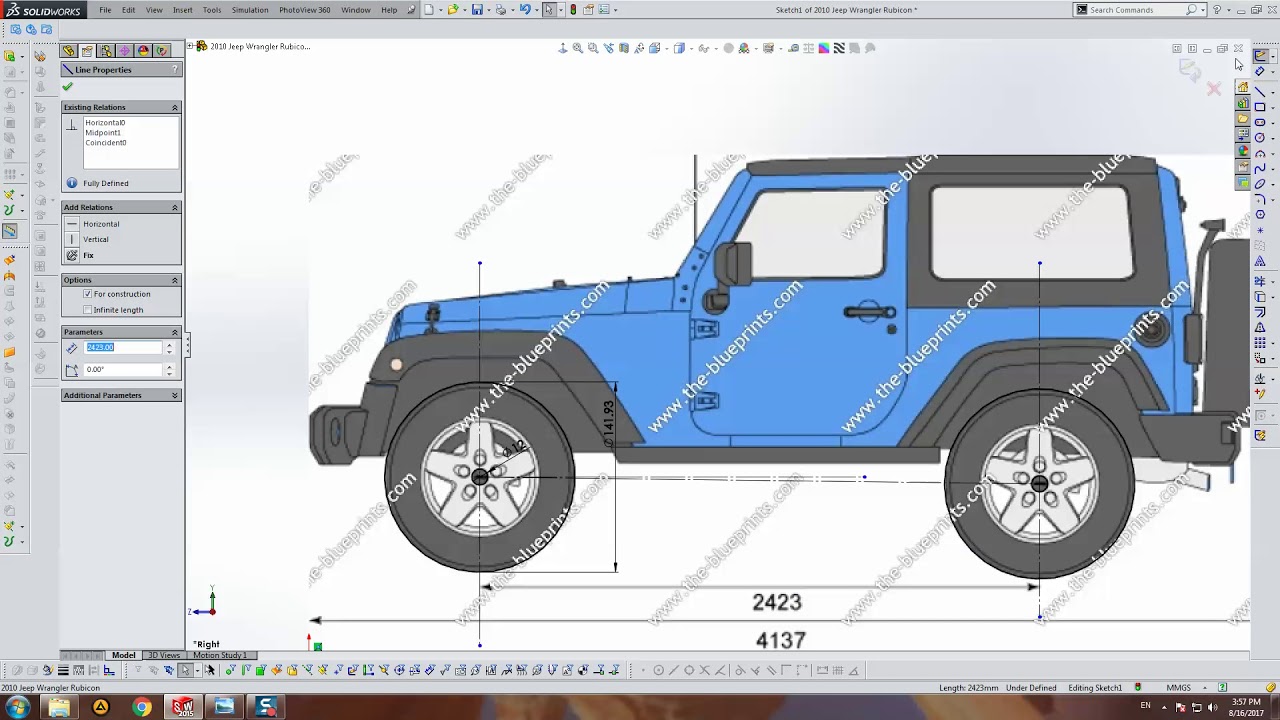Open the Edit menu
Viewport: 1280px width, 720px height.
click(129, 10)
